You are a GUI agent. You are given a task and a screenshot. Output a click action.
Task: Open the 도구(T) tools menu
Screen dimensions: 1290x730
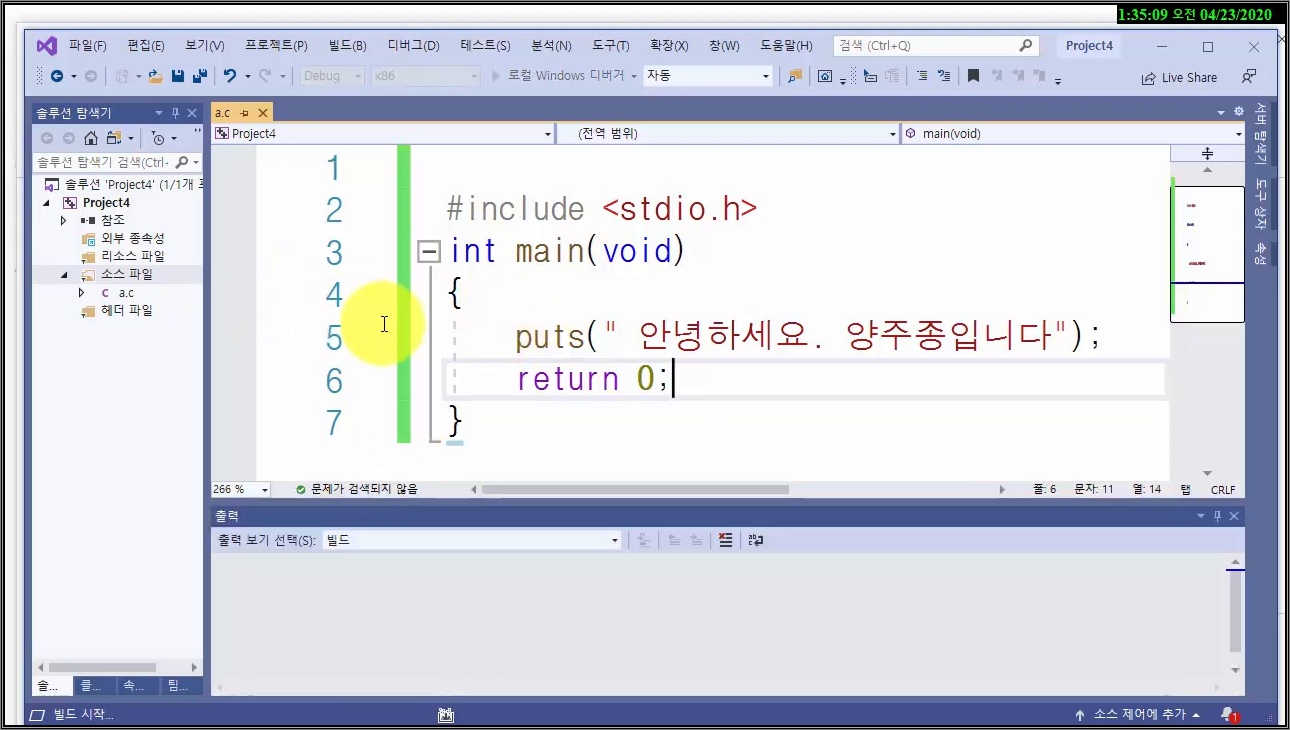pyautogui.click(x=610, y=46)
